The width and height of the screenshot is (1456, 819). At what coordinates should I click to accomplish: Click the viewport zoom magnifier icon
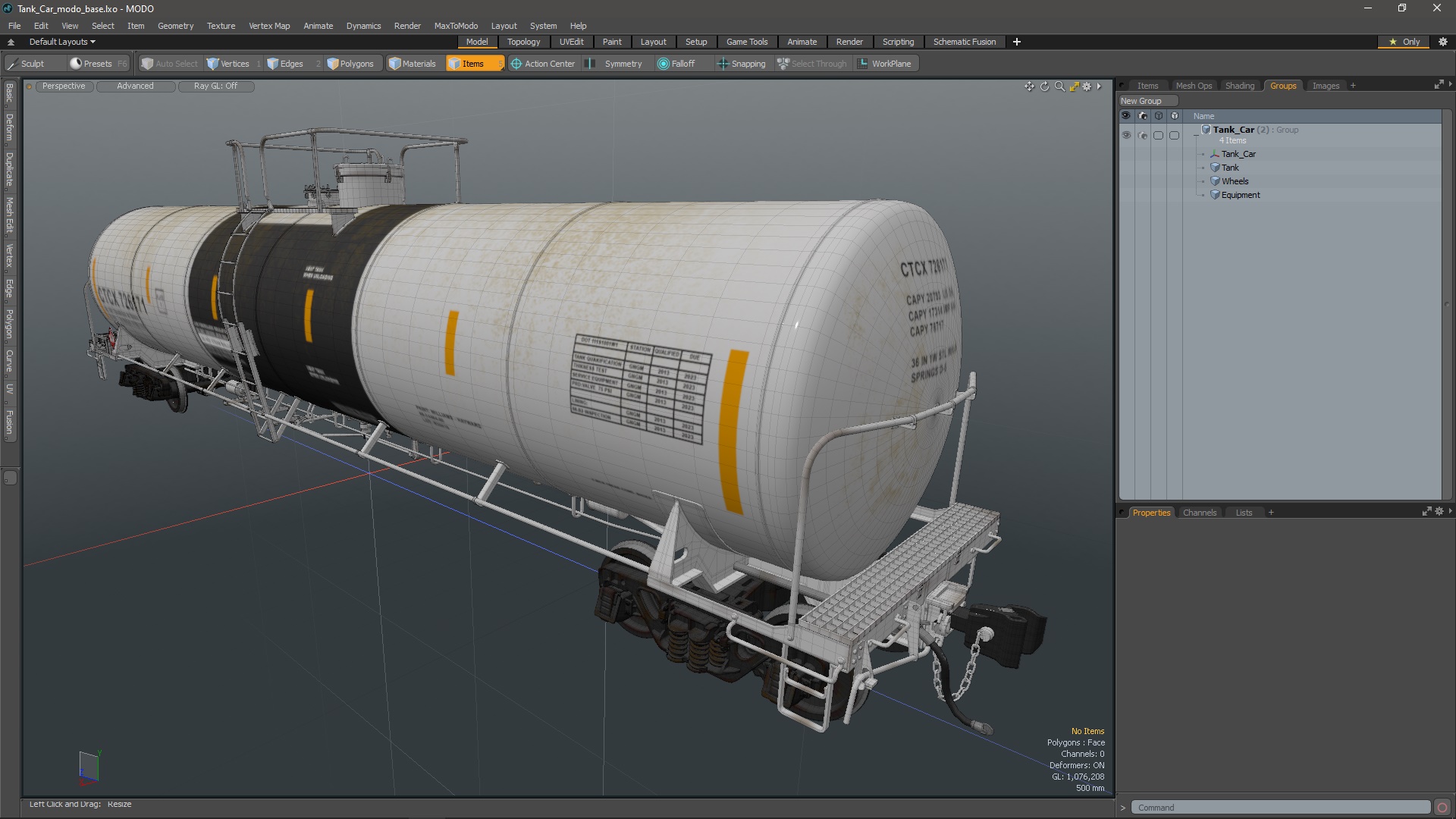(1059, 86)
